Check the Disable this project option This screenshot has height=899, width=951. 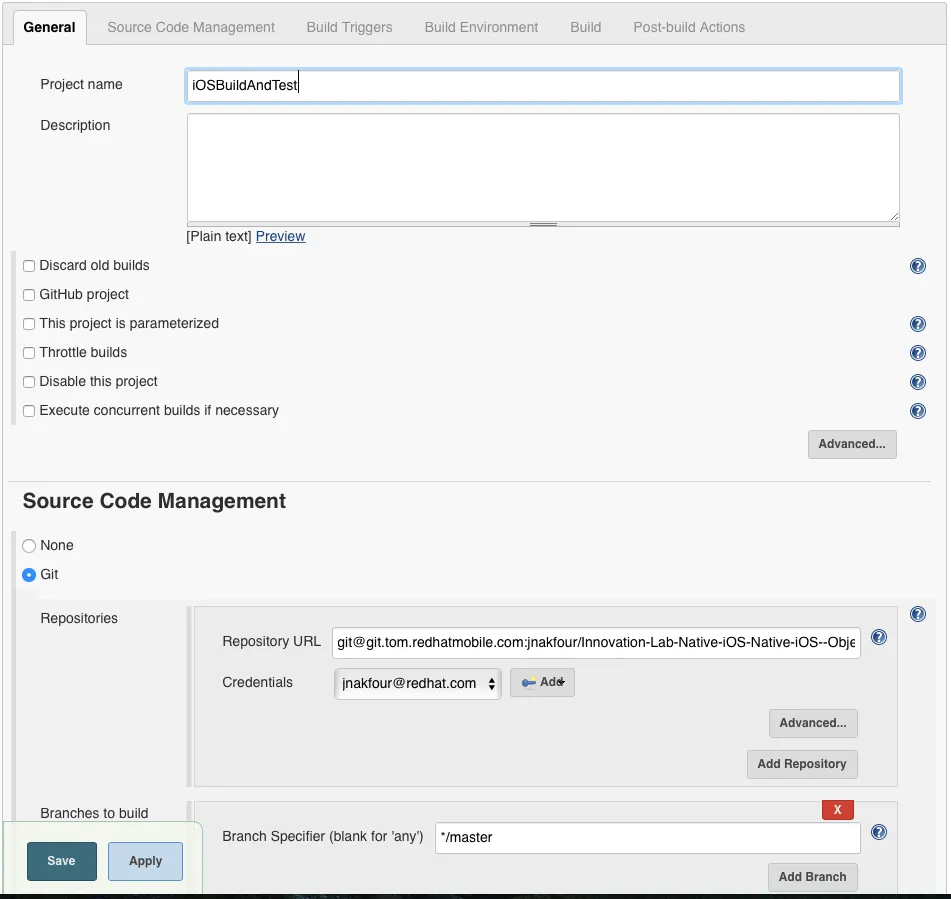pyautogui.click(x=29, y=381)
